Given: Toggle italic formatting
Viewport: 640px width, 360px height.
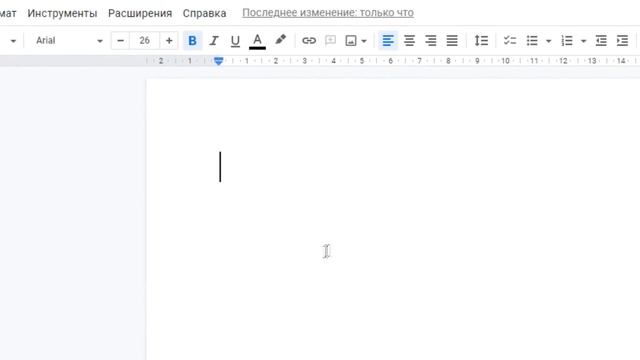Looking at the screenshot, I should pos(214,40).
